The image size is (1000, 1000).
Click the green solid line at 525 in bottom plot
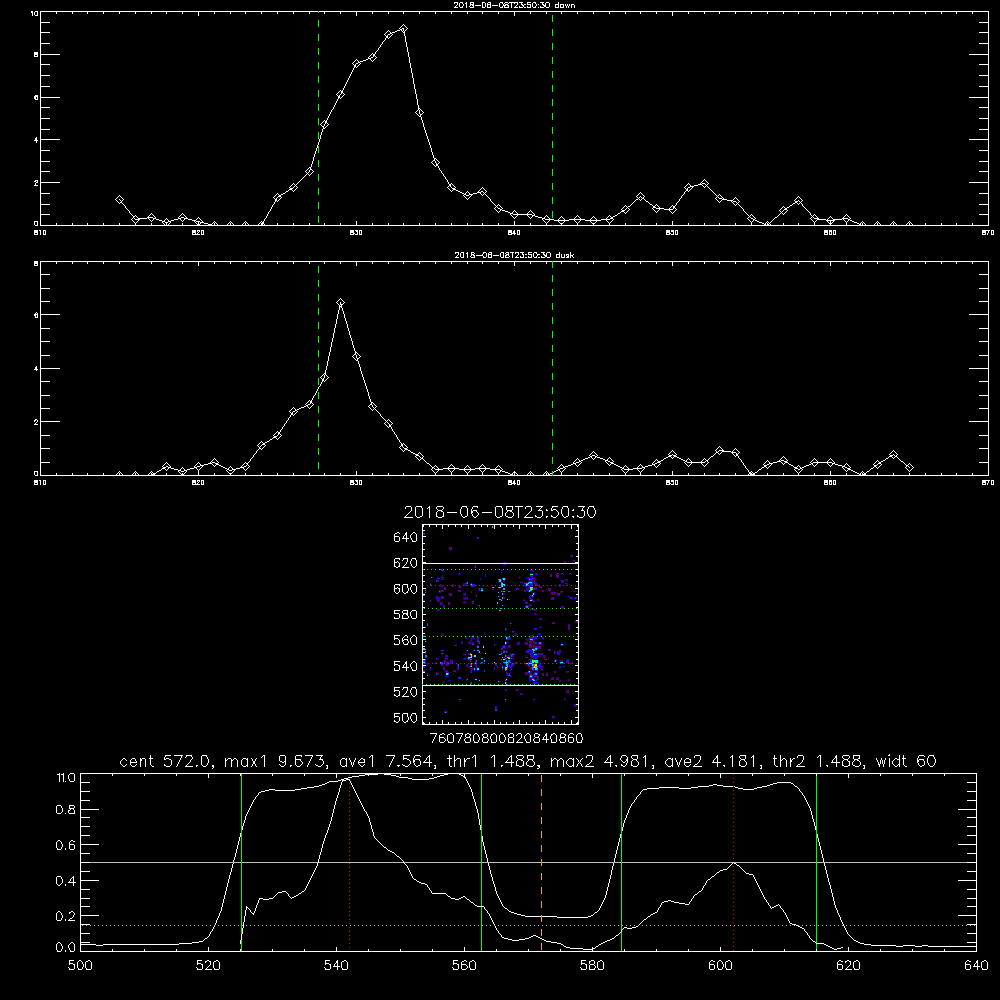241,862
